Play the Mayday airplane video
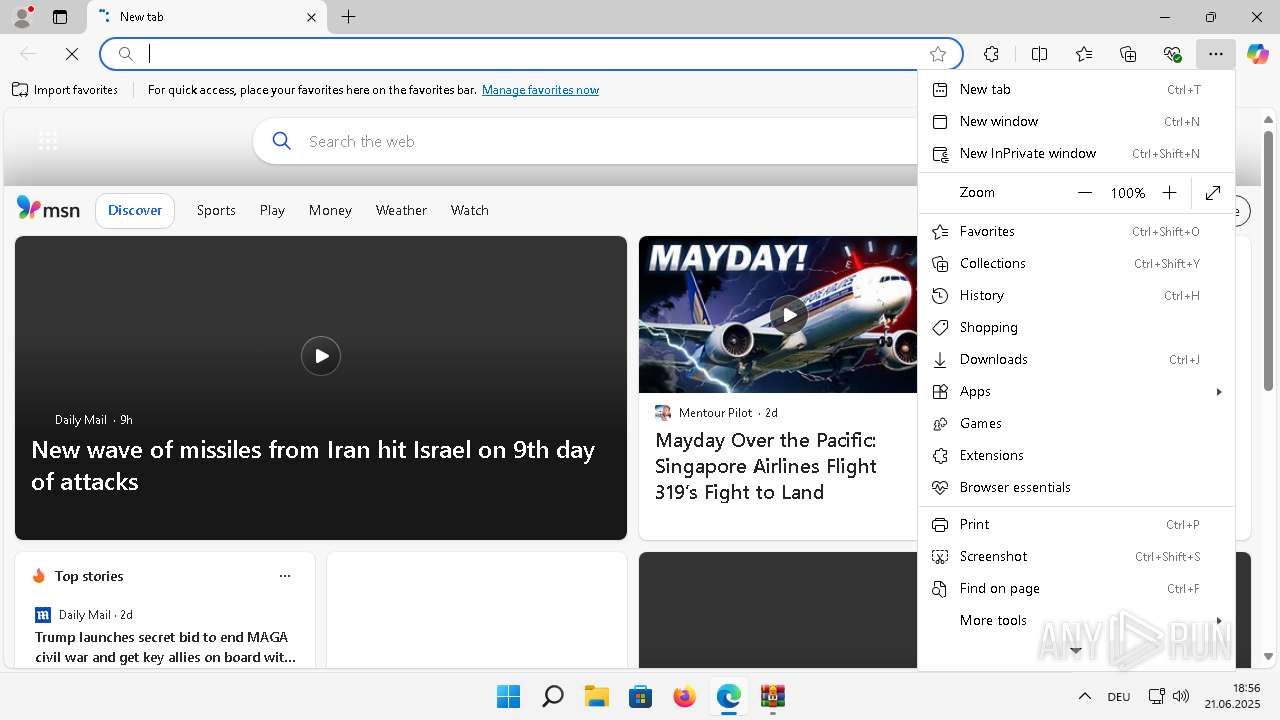This screenshot has height=720, width=1280. coord(789,315)
